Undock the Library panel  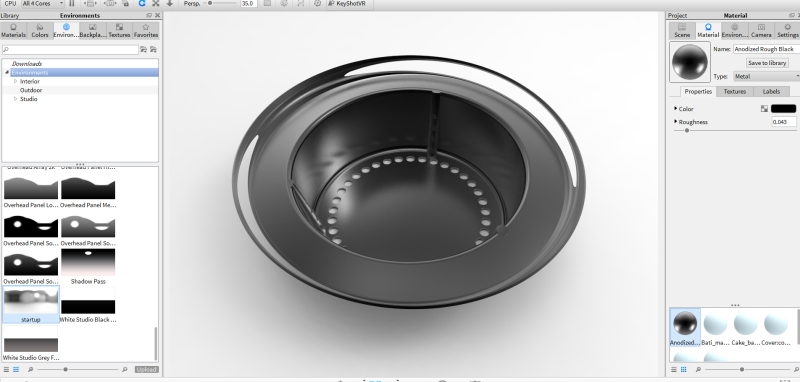point(149,16)
